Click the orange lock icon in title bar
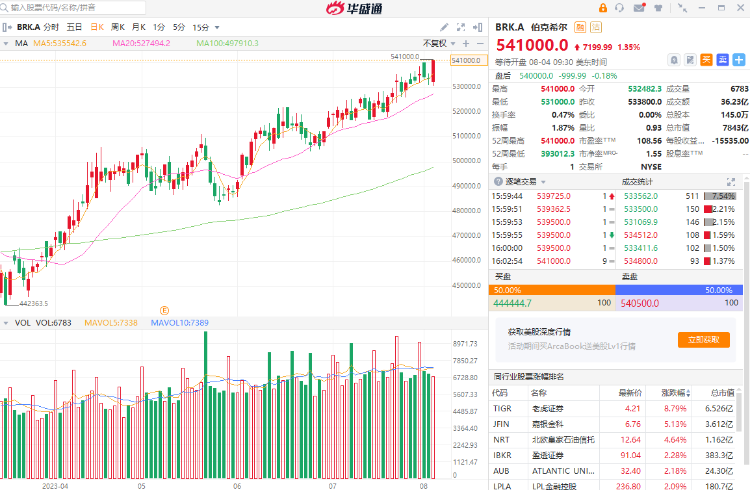 coord(603,8)
